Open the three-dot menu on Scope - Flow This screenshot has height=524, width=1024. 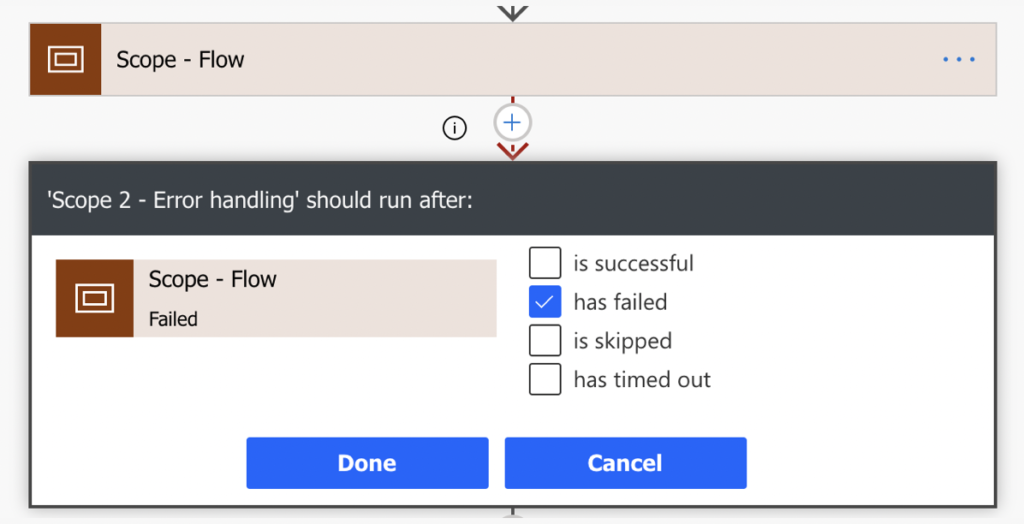click(959, 59)
